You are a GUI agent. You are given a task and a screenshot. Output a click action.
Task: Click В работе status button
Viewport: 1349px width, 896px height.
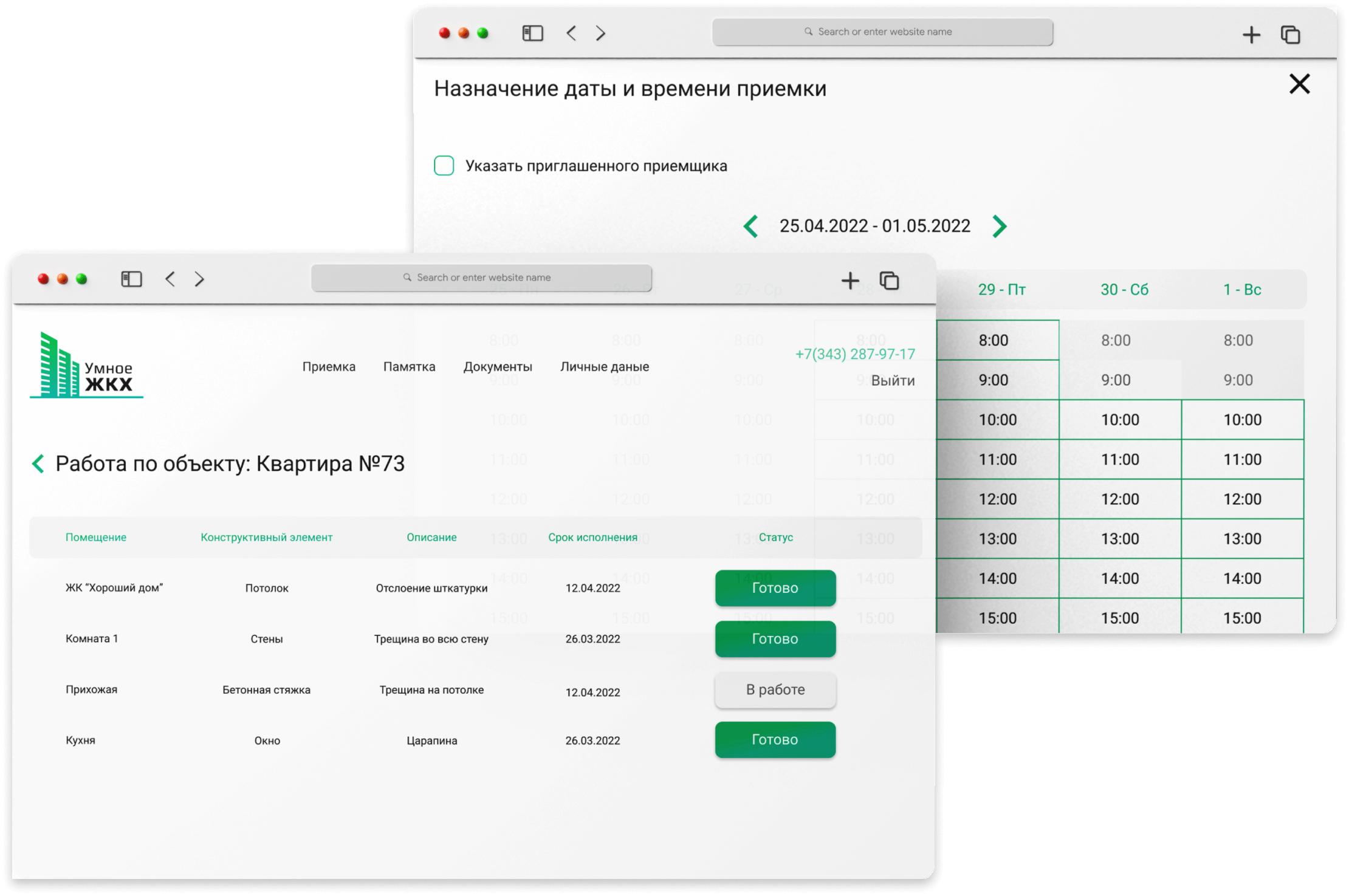775,690
